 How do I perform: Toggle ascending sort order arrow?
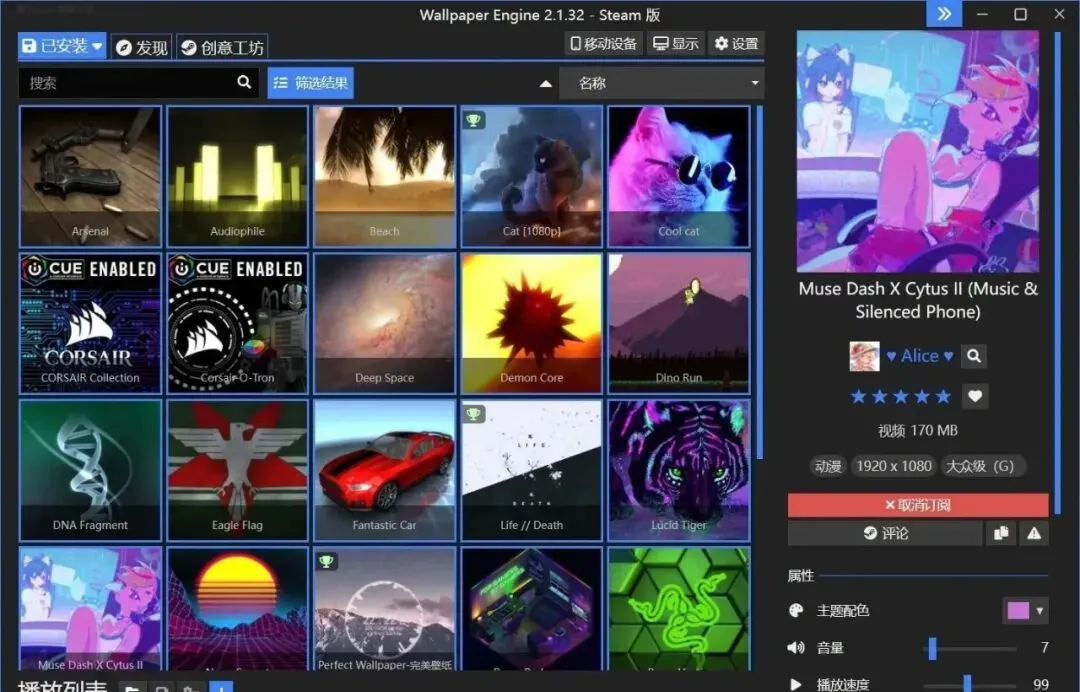(x=546, y=83)
